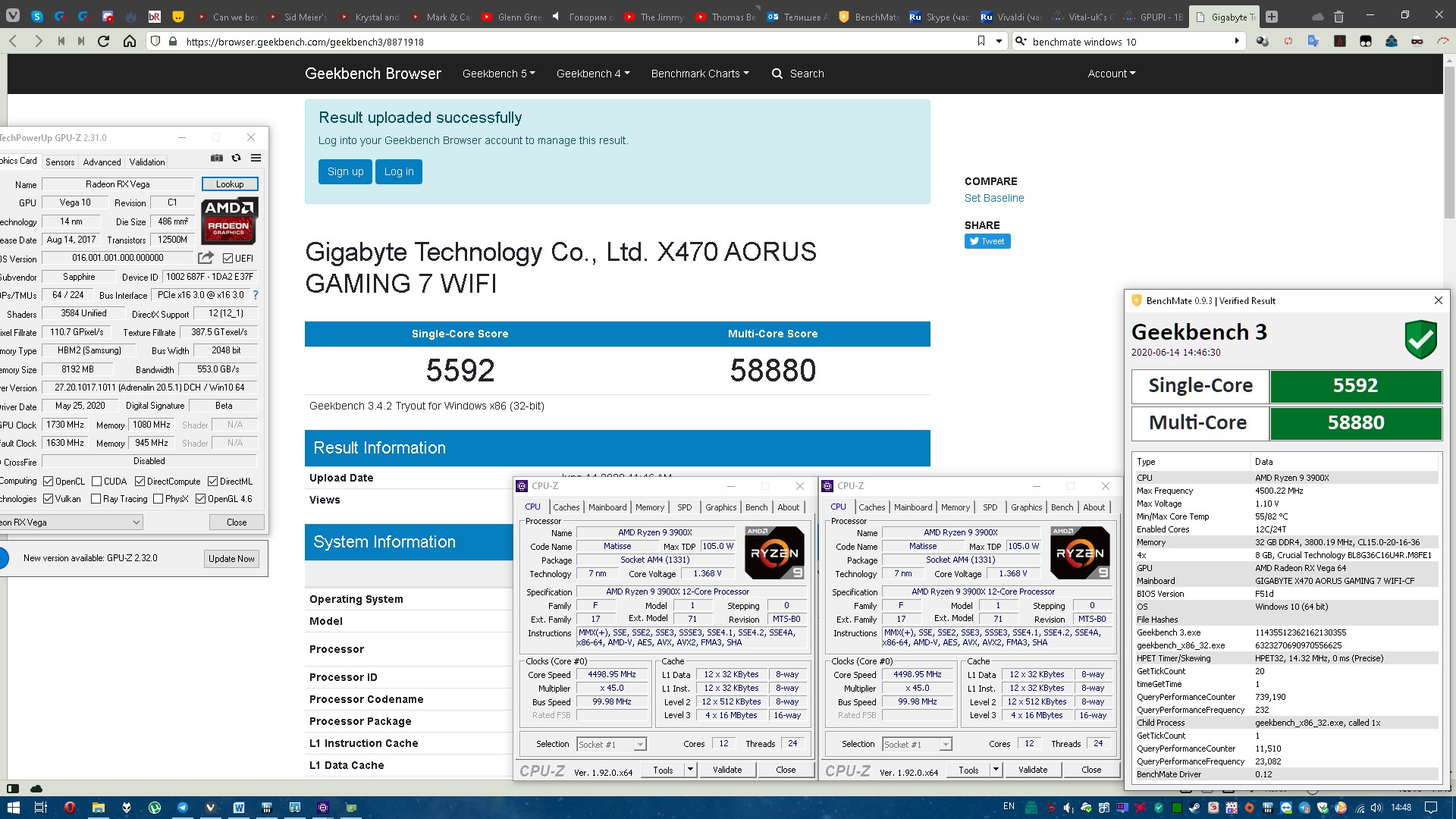Go back in browser history
This screenshot has width=1456, height=819.
(13, 41)
